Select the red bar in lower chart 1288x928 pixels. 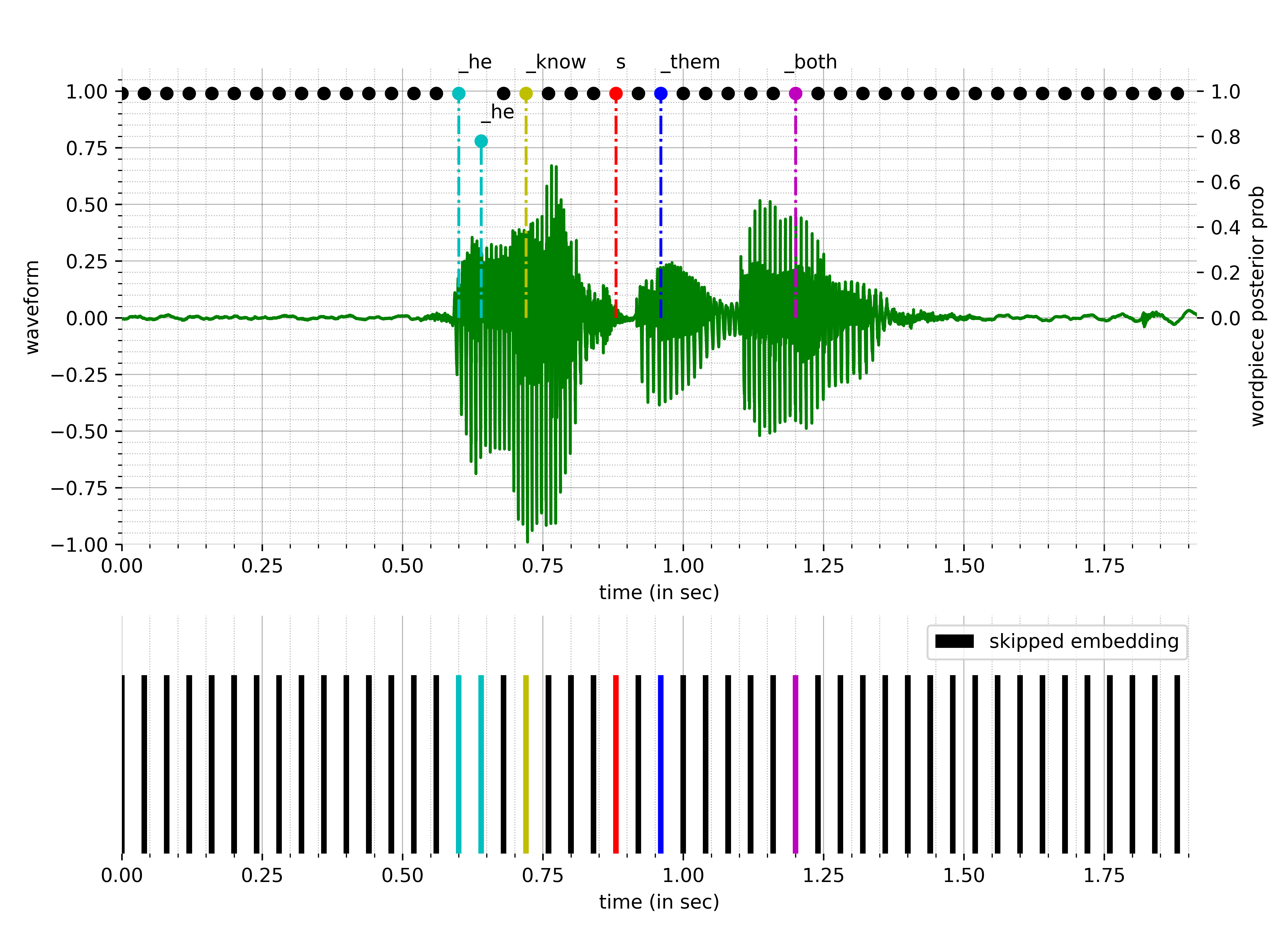click(616, 763)
